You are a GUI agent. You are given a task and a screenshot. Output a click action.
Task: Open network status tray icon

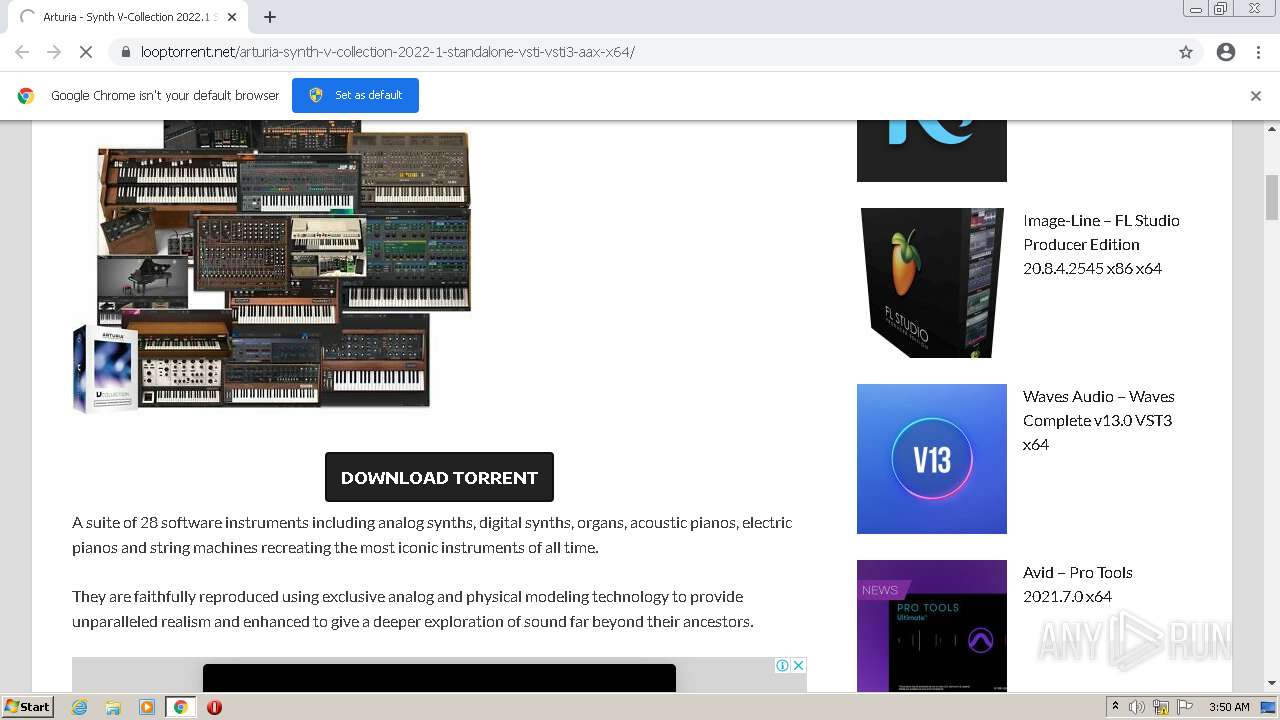pos(1161,707)
